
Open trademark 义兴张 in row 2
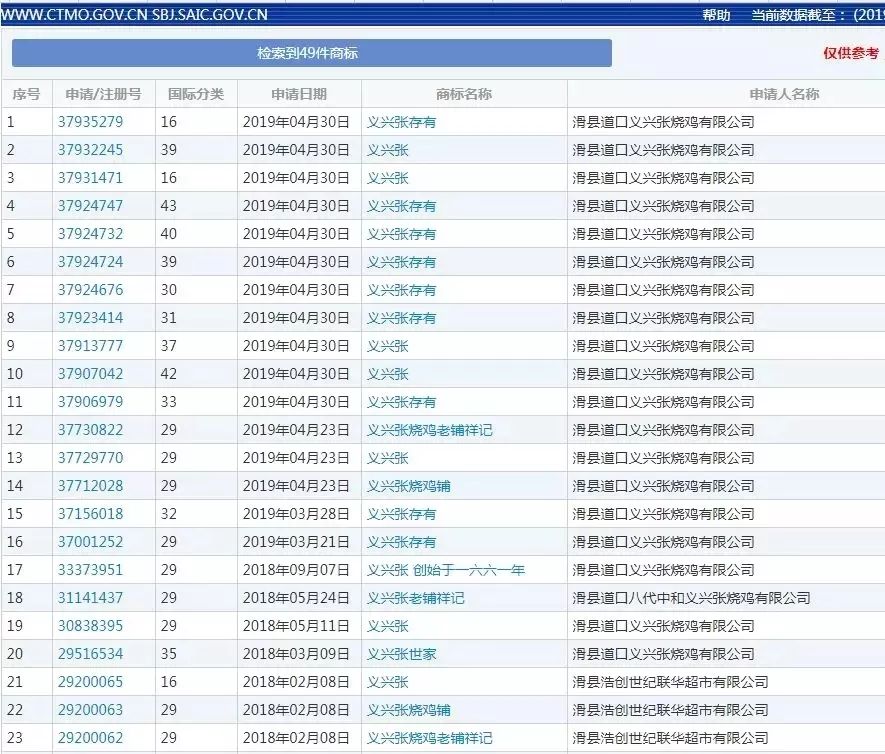click(387, 150)
